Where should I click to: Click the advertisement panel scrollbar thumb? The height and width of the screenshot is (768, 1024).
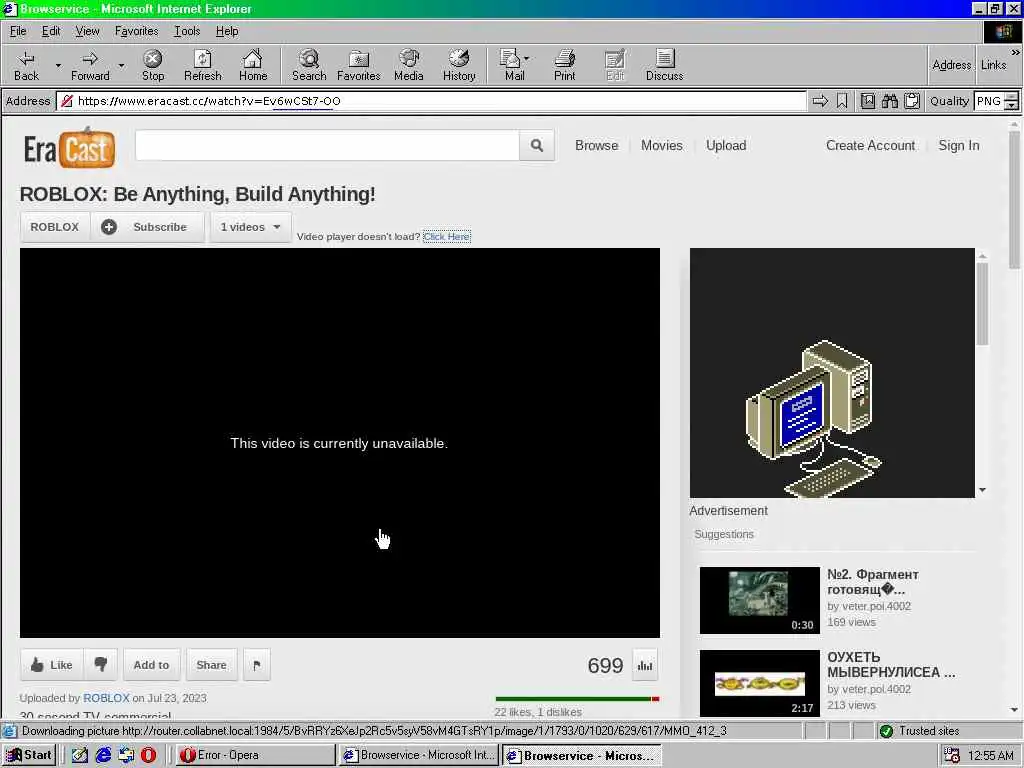[x=982, y=304]
